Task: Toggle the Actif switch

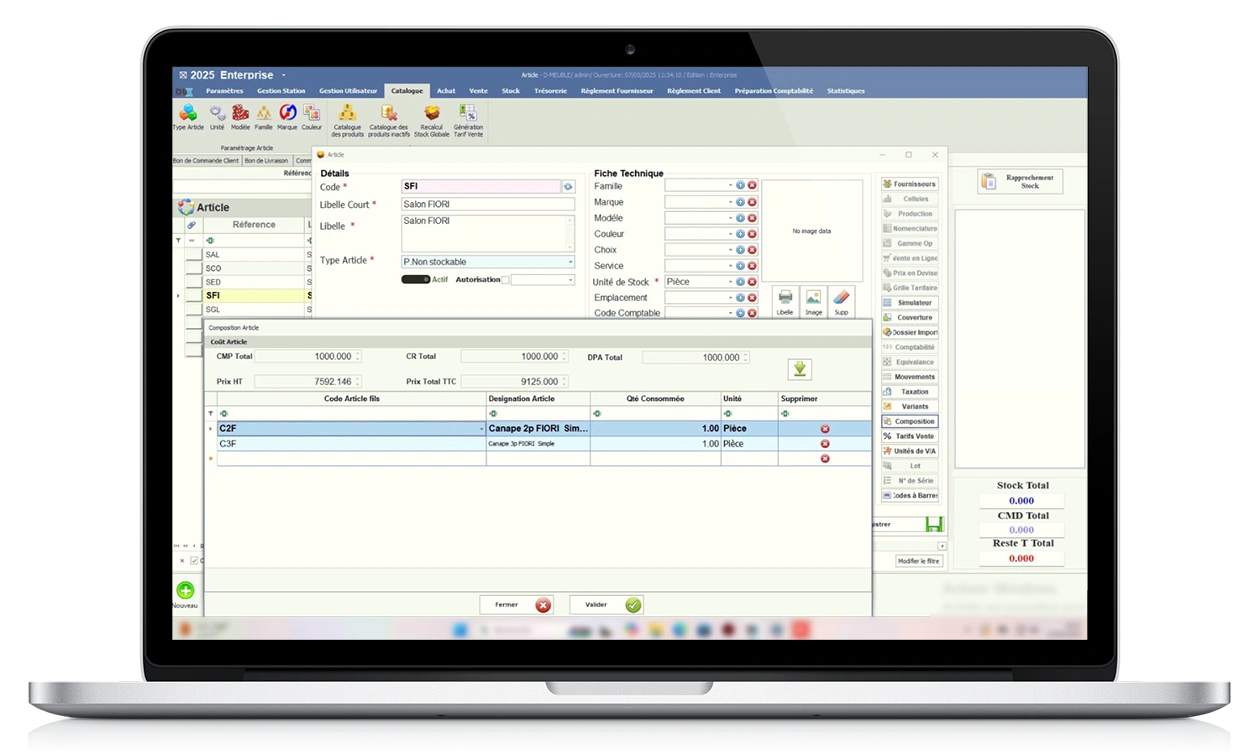Action: (x=416, y=280)
